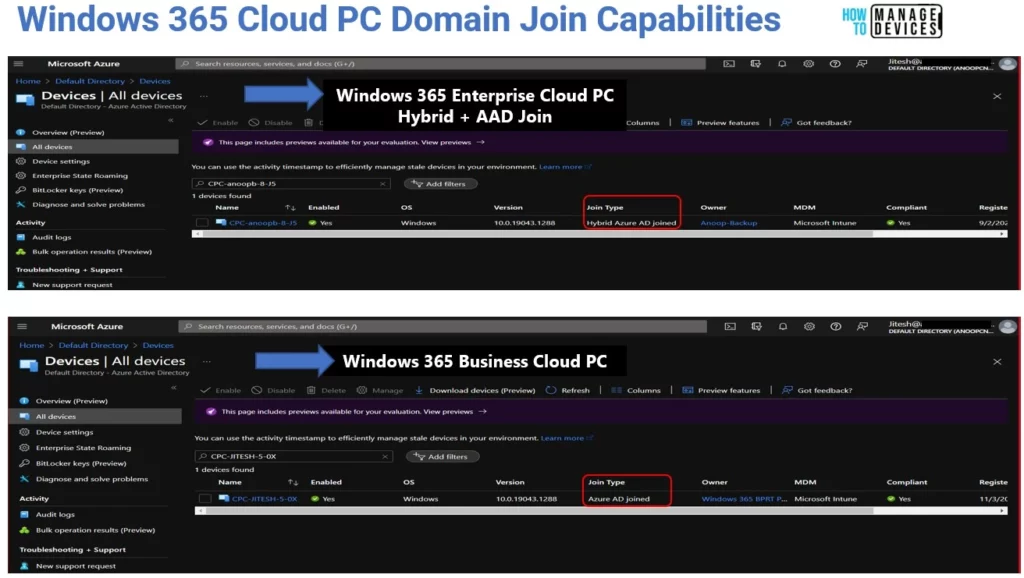Viewport: 1024px width, 578px height.
Task: Open the ellipsis beside the top Devices title
Action: [x=204, y=97]
